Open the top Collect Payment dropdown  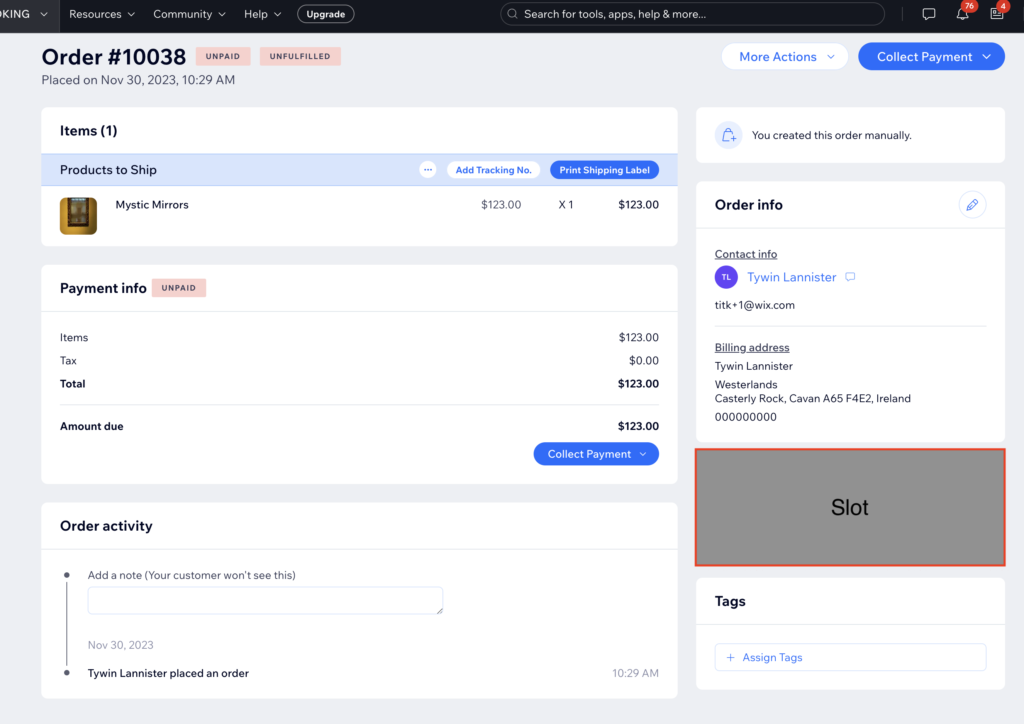coord(931,57)
